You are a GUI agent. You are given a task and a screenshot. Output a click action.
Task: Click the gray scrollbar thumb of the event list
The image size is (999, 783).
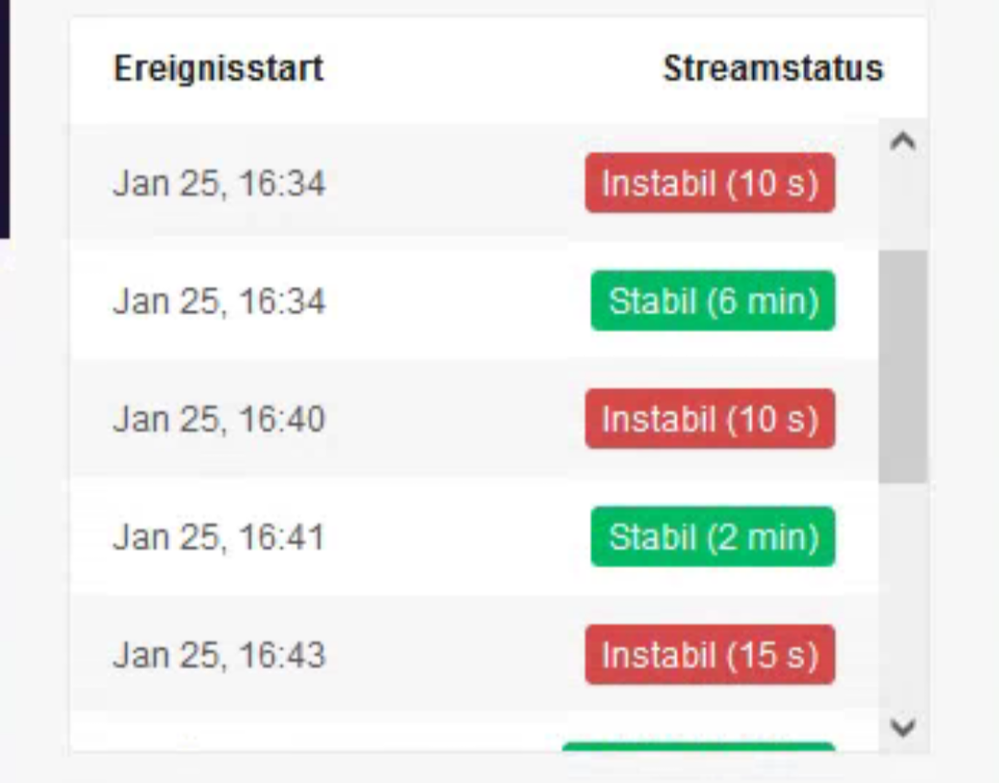[x=902, y=366]
